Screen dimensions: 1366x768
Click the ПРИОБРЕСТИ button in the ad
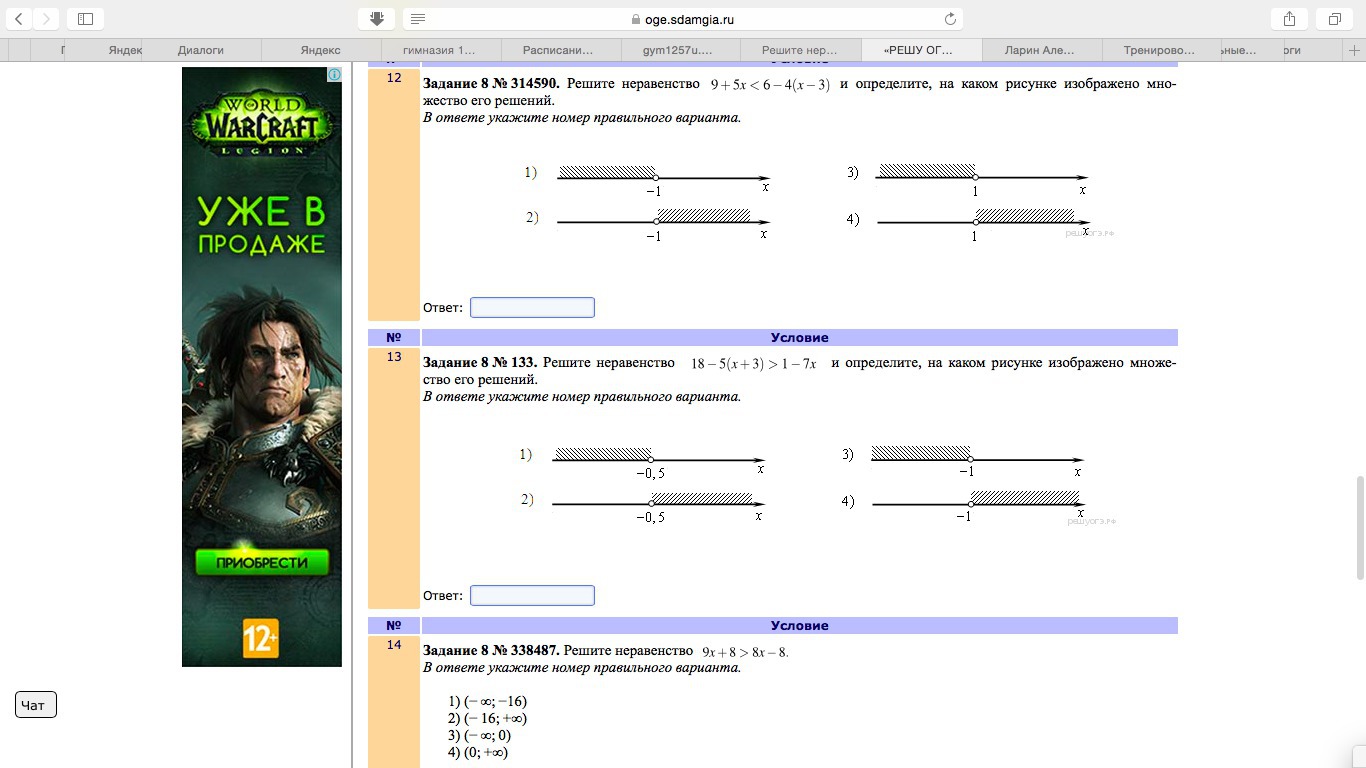click(x=262, y=562)
